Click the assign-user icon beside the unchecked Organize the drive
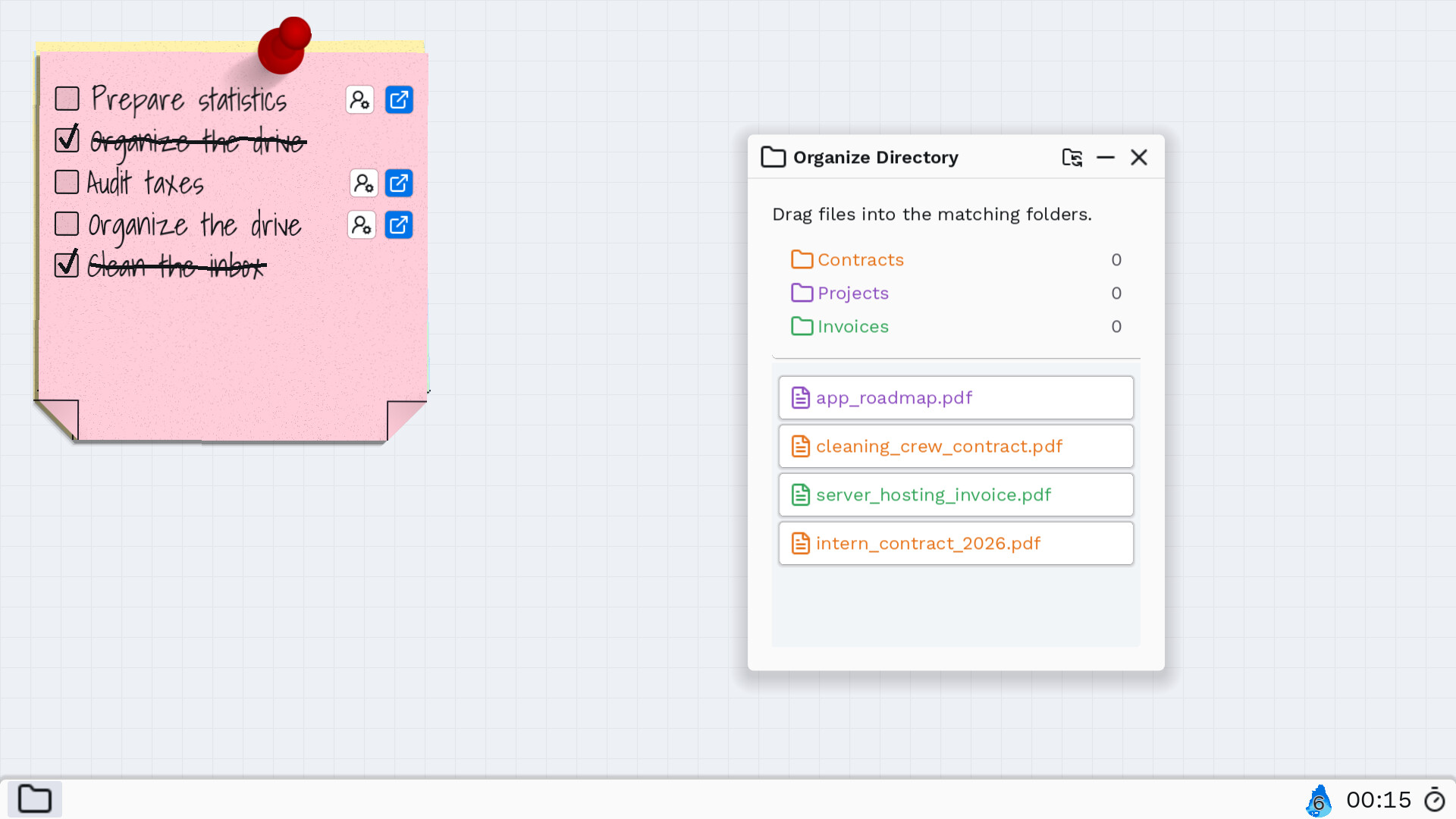Image resolution: width=1456 pixels, height=819 pixels. tap(362, 224)
